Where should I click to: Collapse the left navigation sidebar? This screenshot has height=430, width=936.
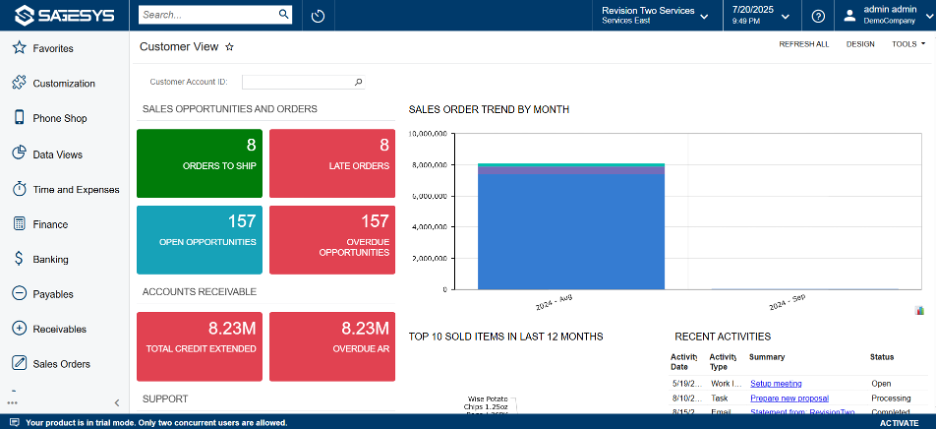coord(117,403)
